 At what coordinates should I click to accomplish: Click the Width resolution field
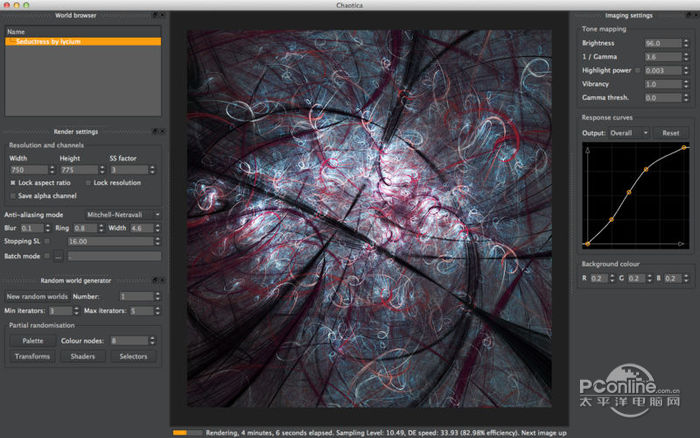(27, 170)
